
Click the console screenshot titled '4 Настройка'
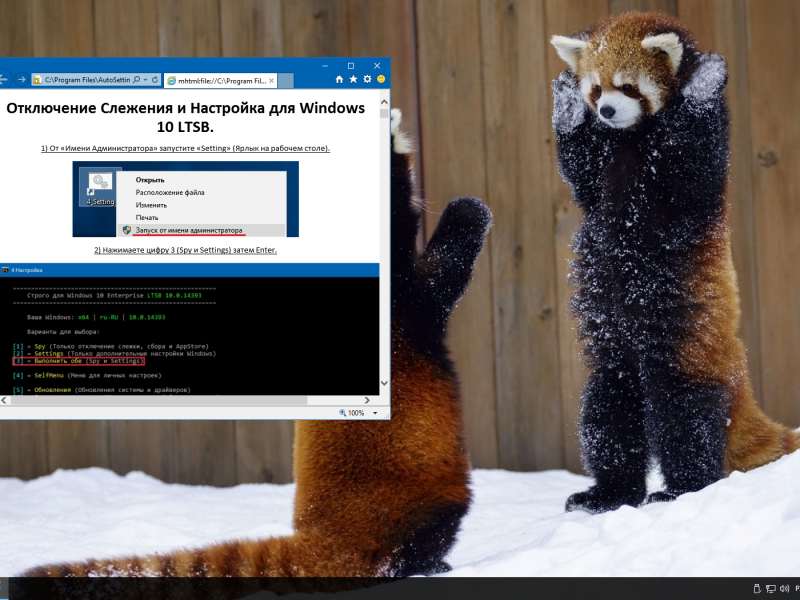tap(189, 329)
